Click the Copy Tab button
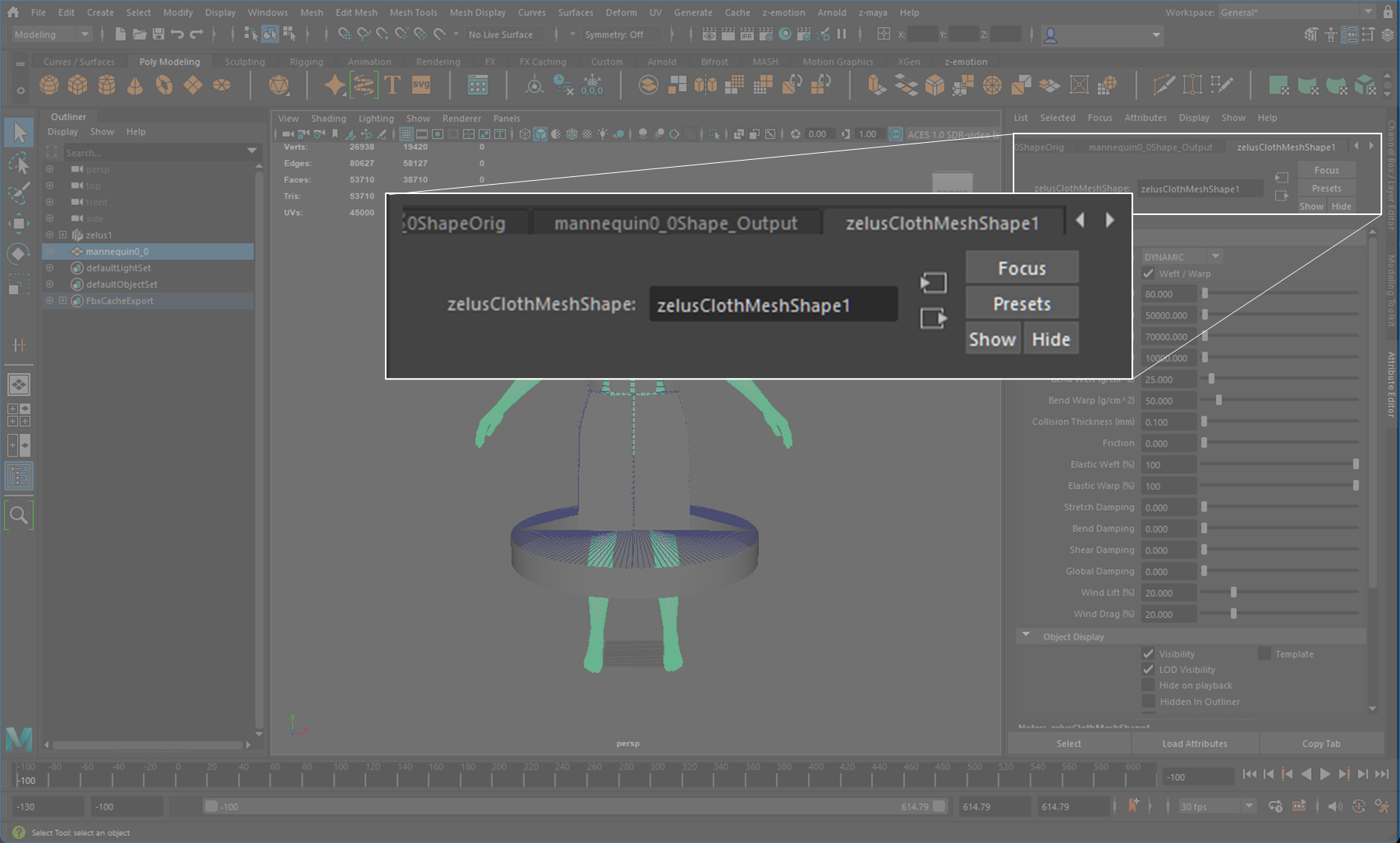 1322,744
